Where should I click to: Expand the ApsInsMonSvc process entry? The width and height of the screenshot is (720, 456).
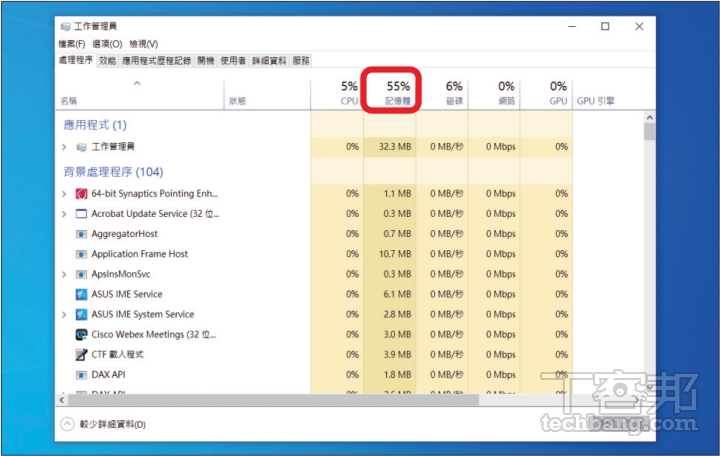tap(65, 274)
